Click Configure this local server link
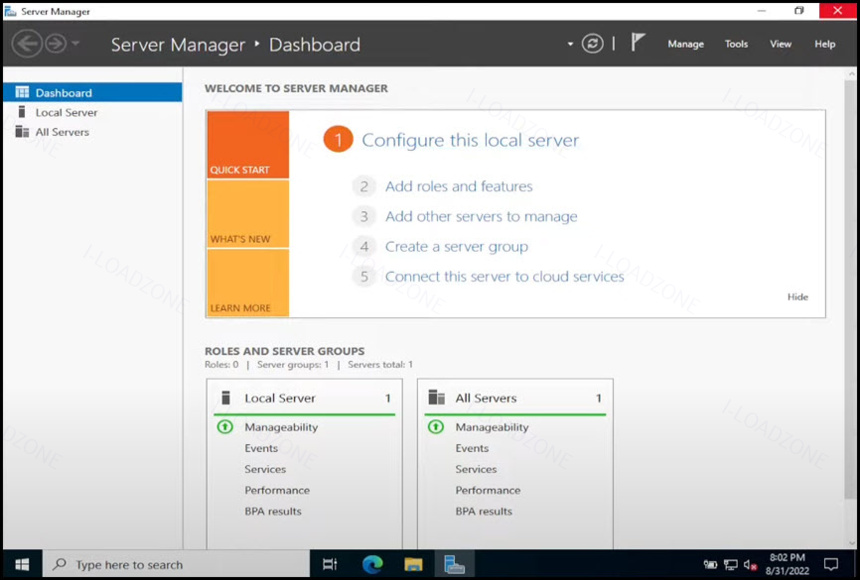This screenshot has width=860, height=580. click(470, 140)
